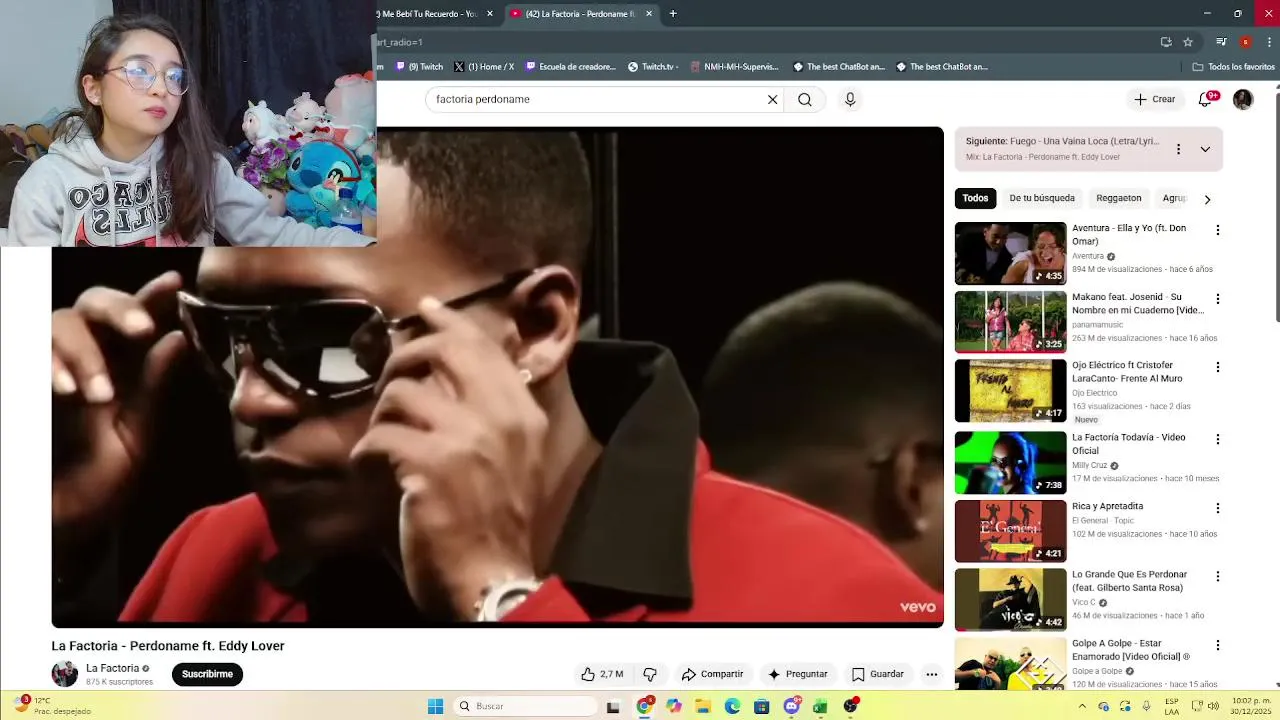Open options for Lo Grande Que Es Perdonar

1217,576
